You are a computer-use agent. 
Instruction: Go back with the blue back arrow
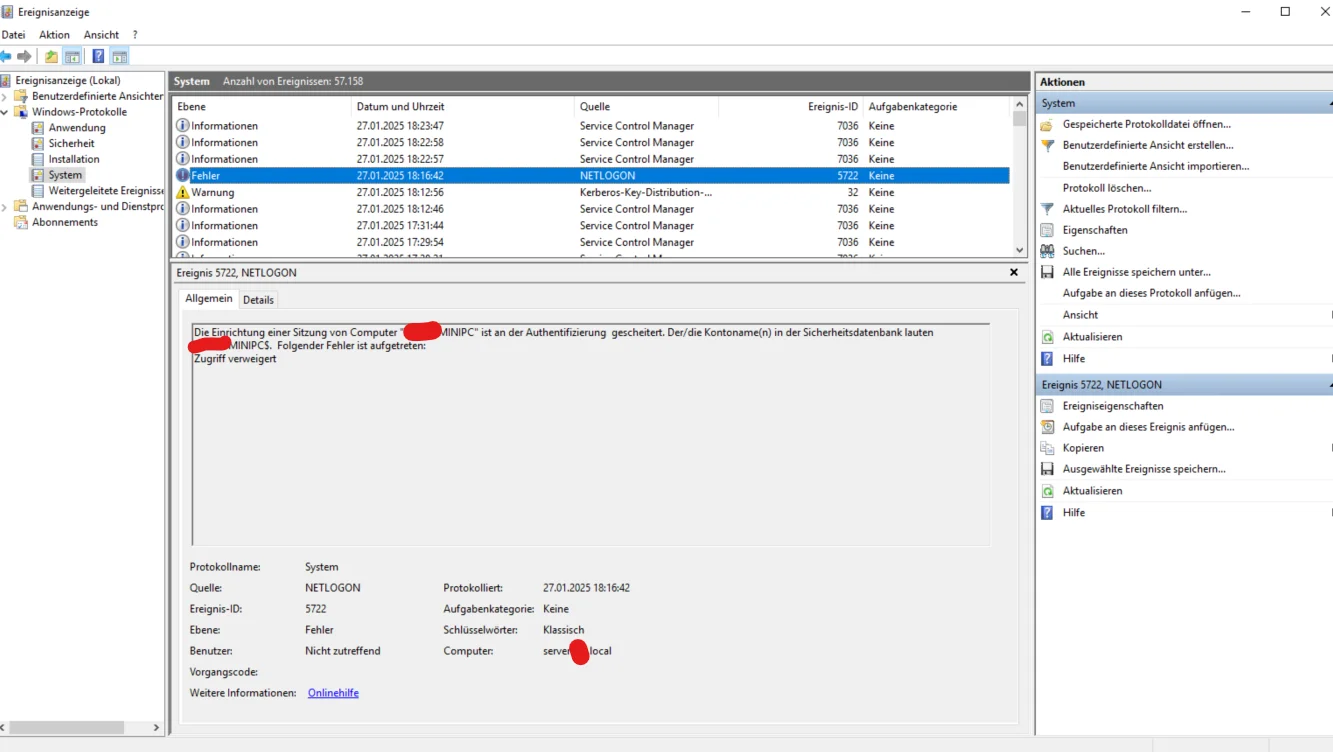tap(6, 56)
